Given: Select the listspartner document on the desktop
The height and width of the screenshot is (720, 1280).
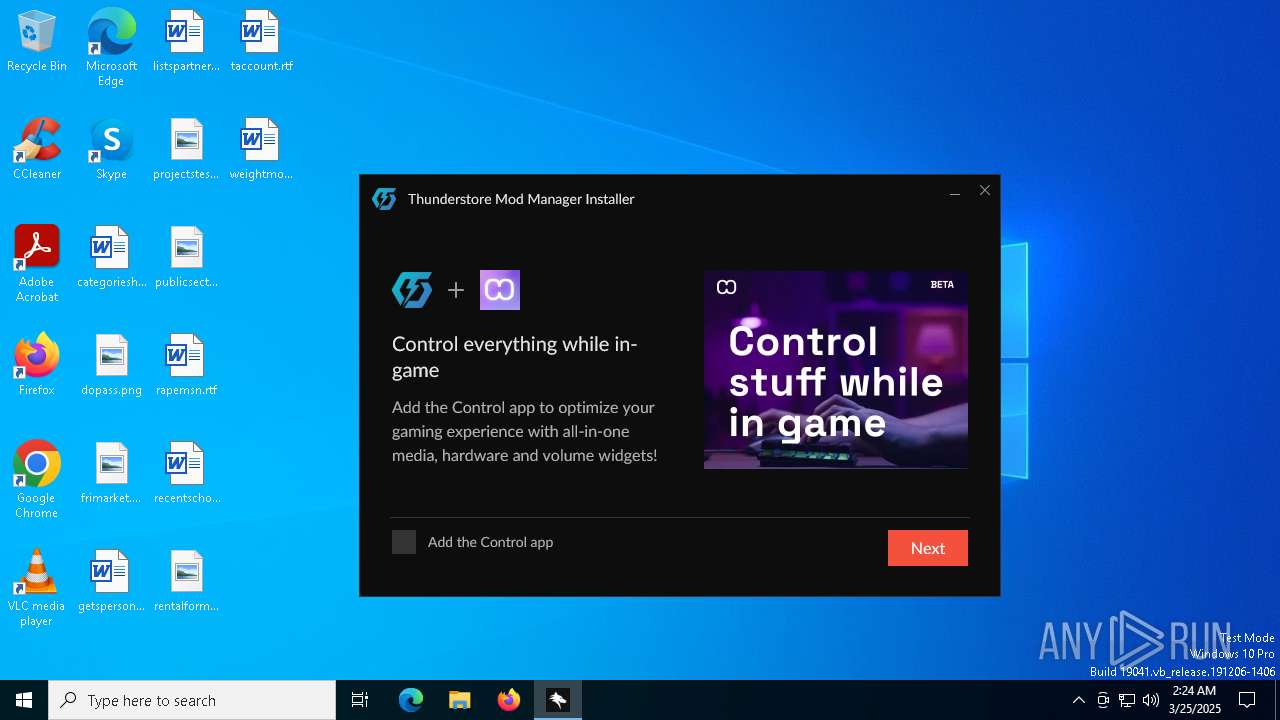Looking at the screenshot, I should click(186, 42).
